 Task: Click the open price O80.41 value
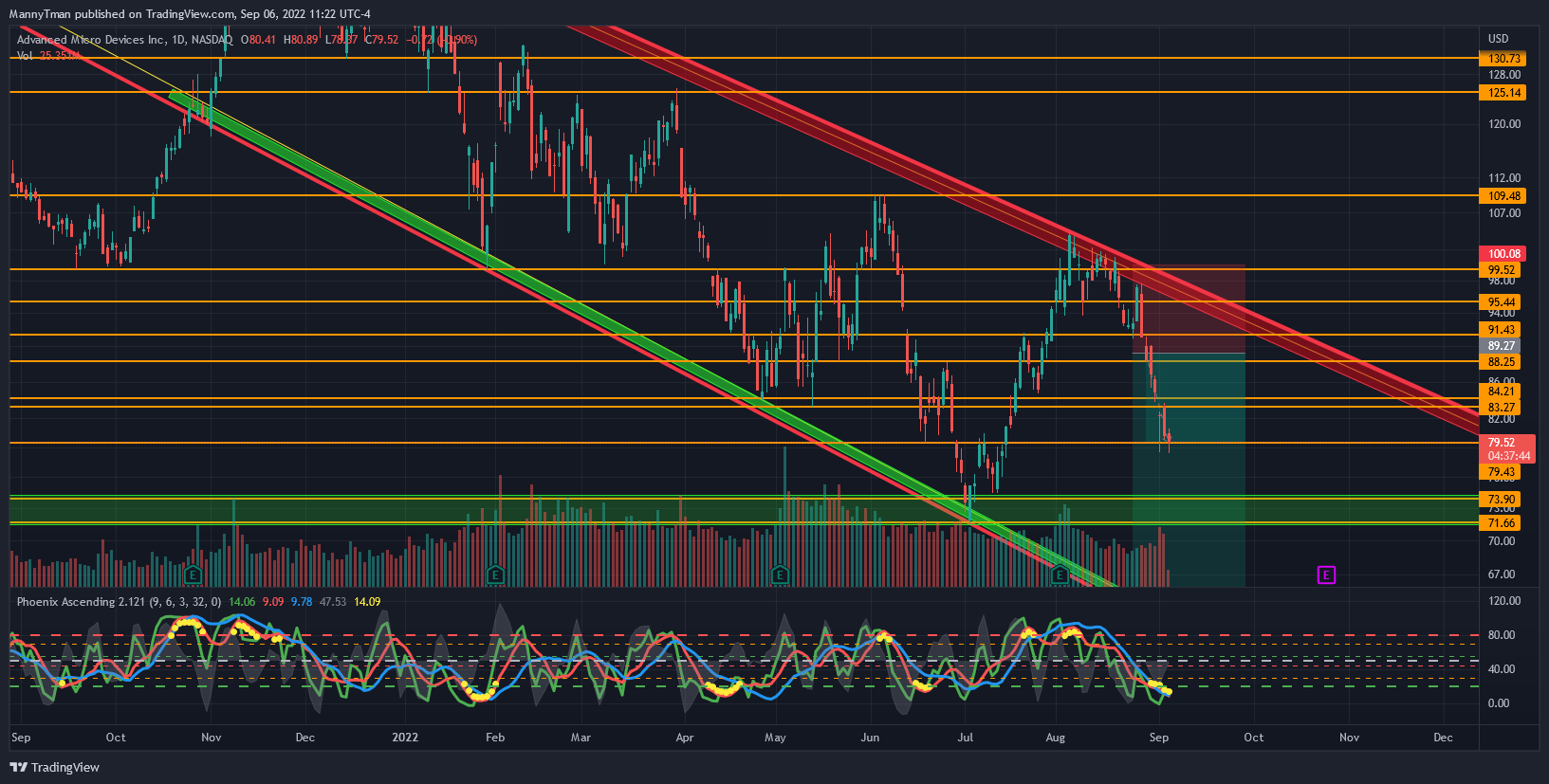pos(258,40)
